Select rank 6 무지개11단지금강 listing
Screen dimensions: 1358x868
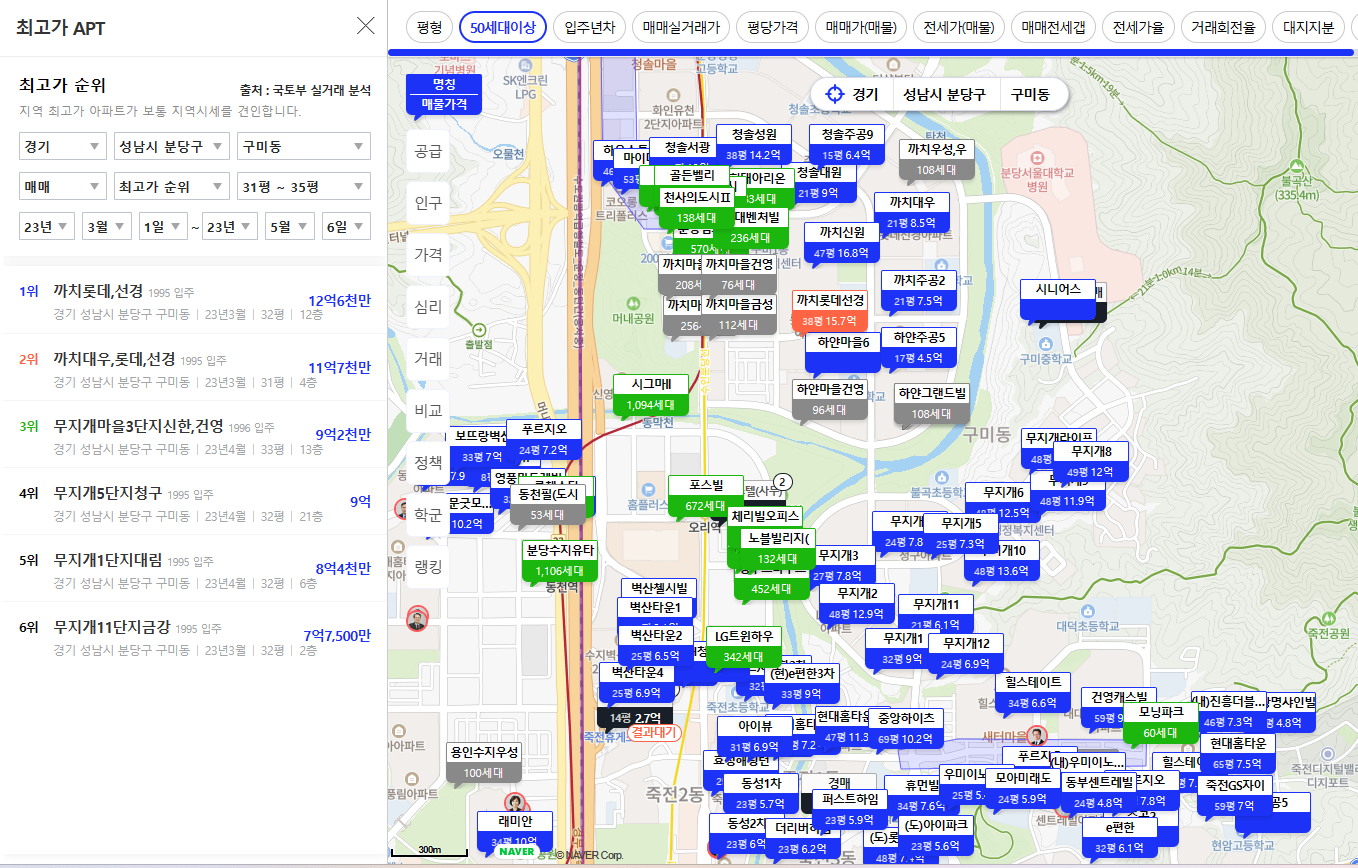tap(195, 635)
